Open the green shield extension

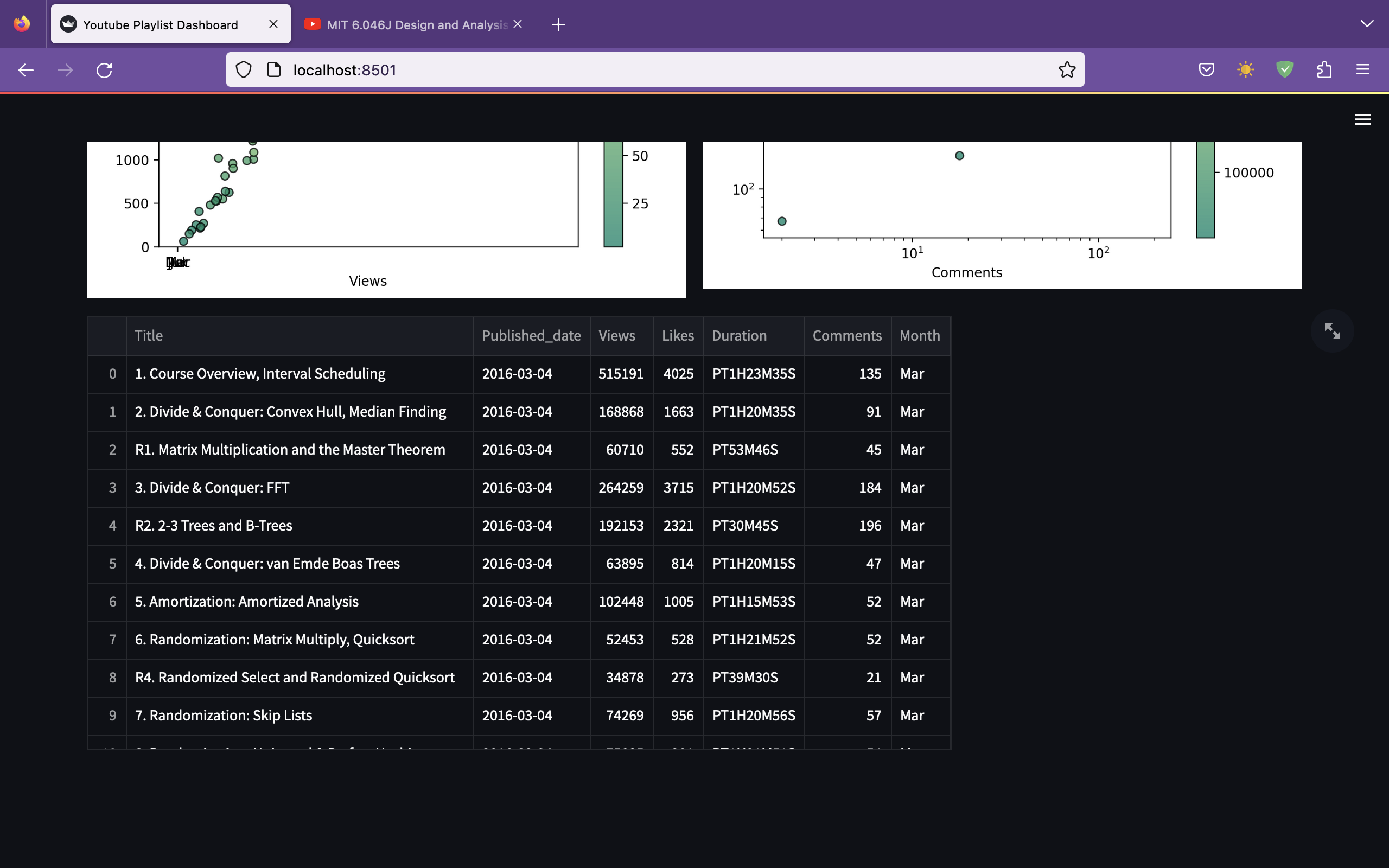tap(1284, 70)
